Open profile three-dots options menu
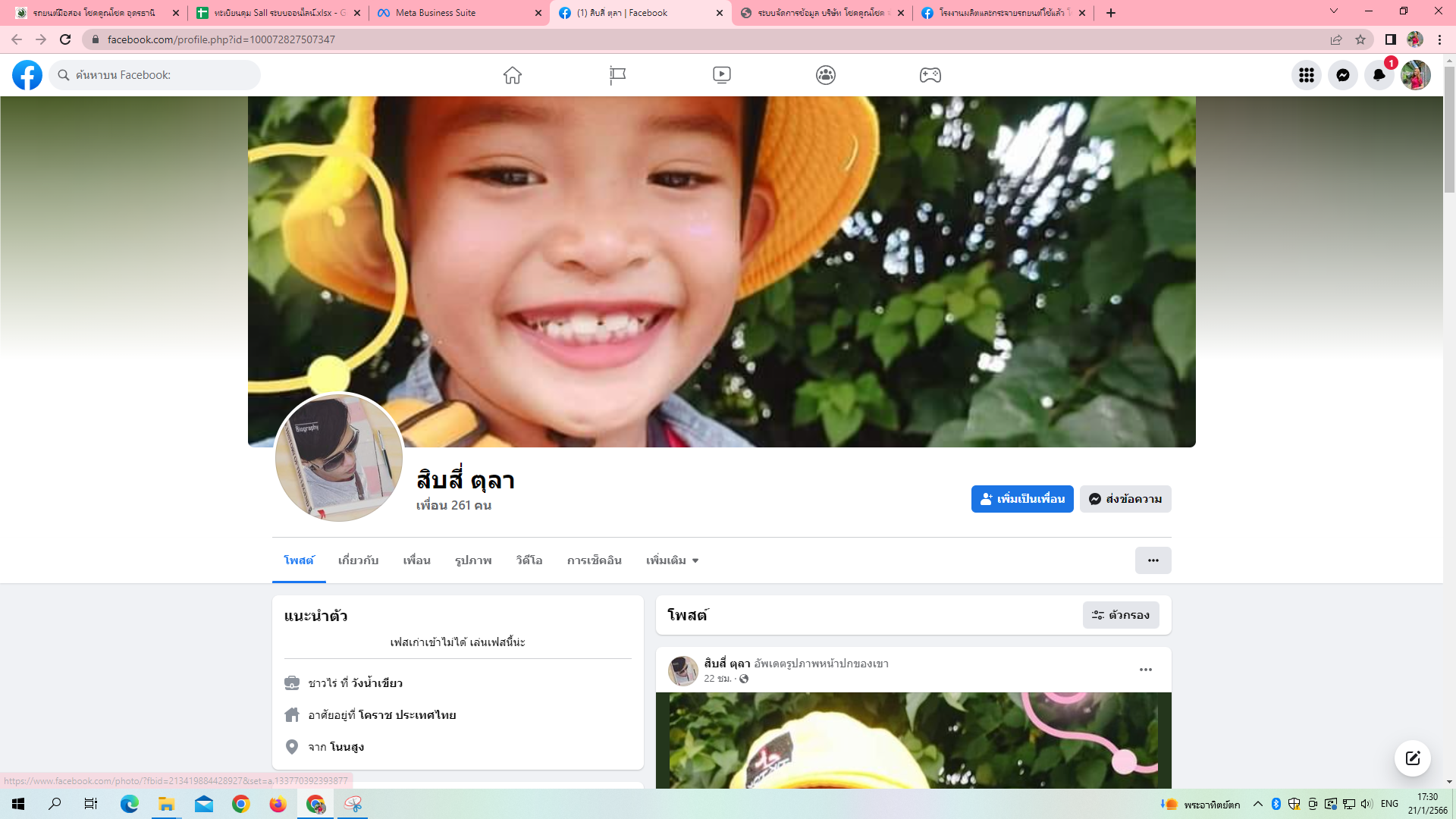1456x819 pixels. (1153, 560)
